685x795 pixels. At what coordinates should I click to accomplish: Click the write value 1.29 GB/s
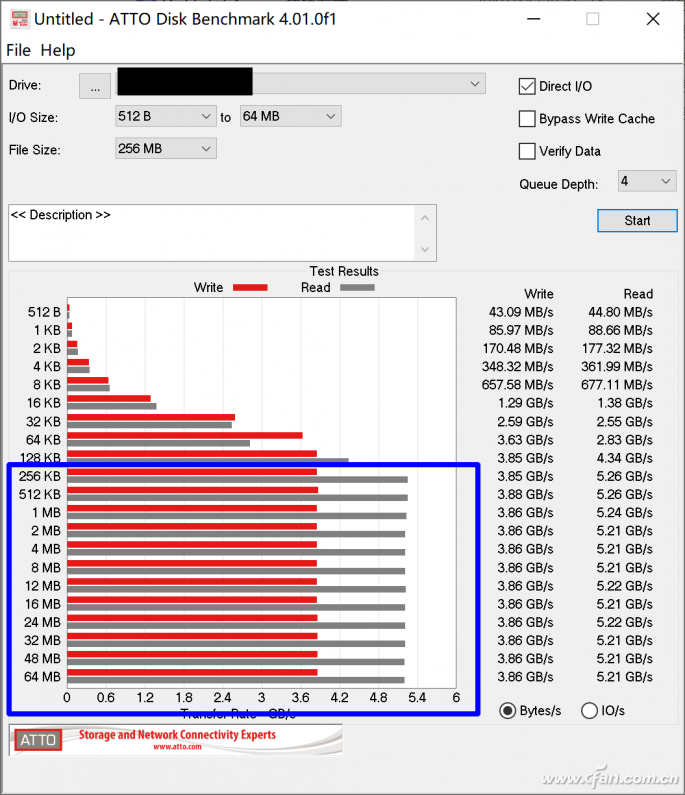[525, 403]
